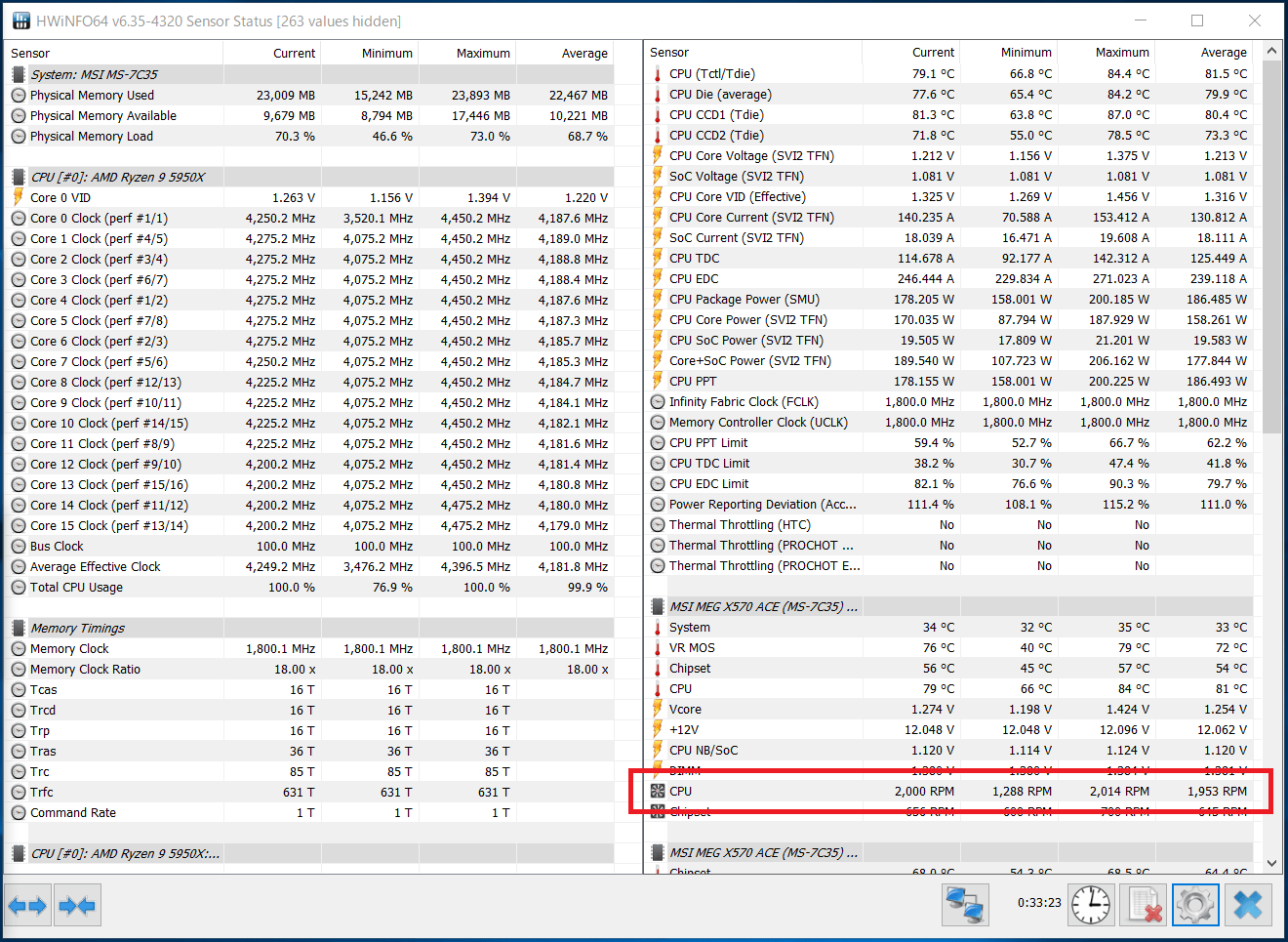The width and height of the screenshot is (1288, 942).
Task: Click the thermometer icon beside Chipset 56 °C
Action: click(x=658, y=669)
